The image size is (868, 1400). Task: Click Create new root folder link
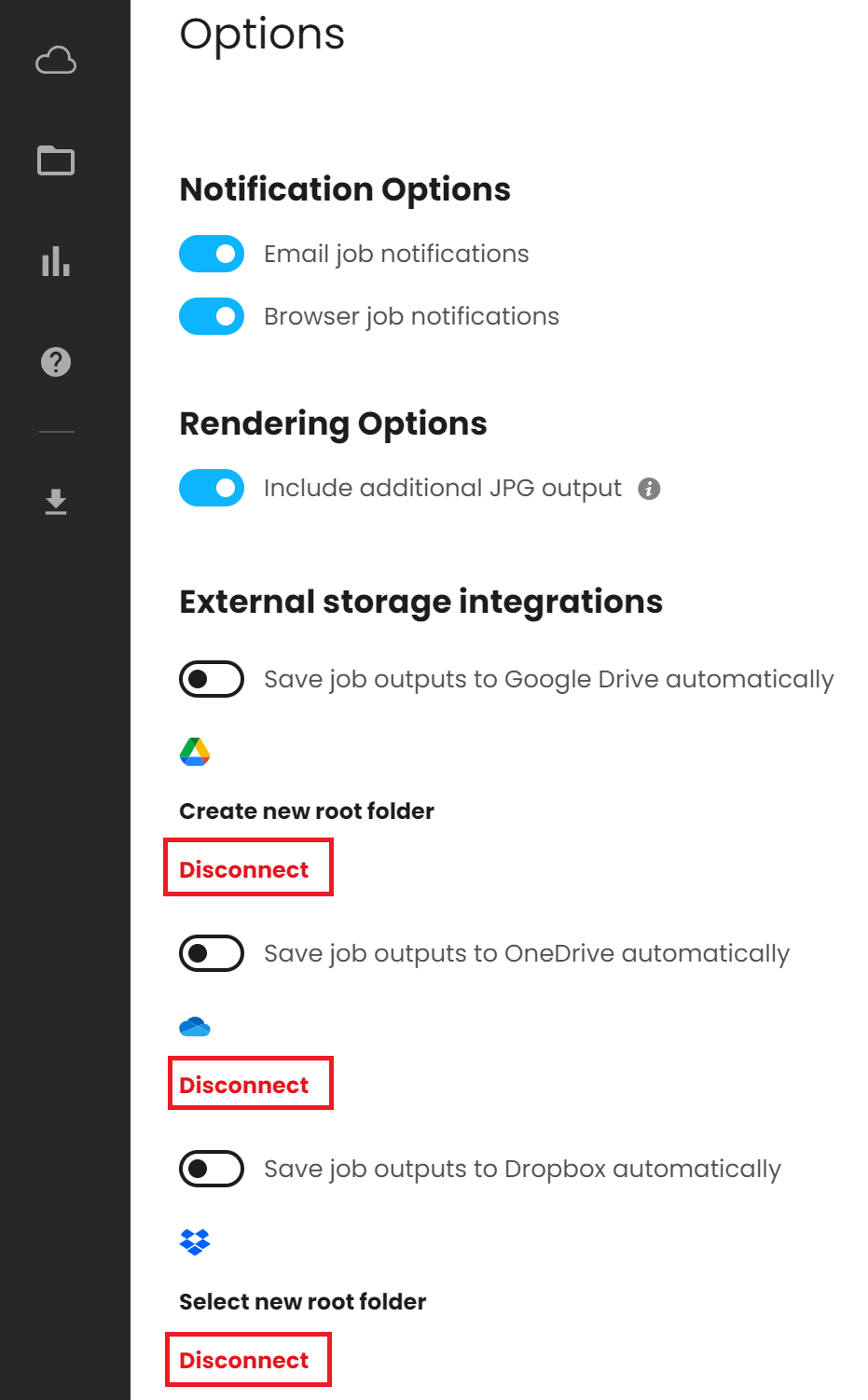pyautogui.click(x=307, y=811)
